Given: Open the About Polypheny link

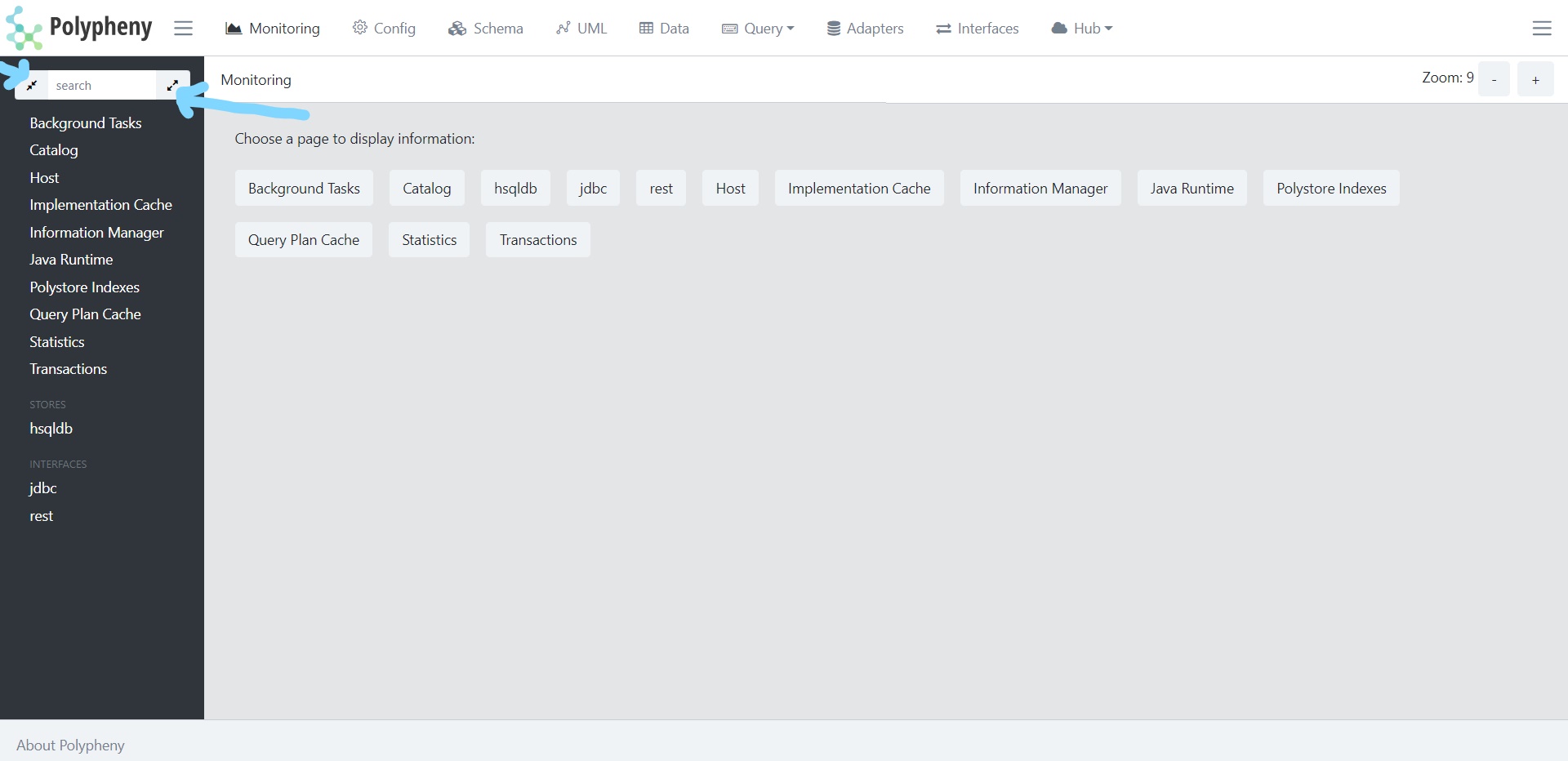Looking at the screenshot, I should pos(70,745).
